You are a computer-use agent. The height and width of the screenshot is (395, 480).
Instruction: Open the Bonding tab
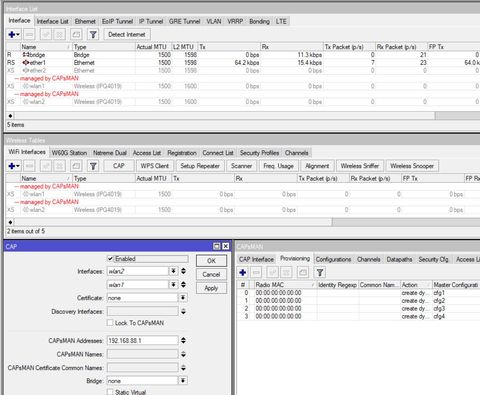pos(259,21)
